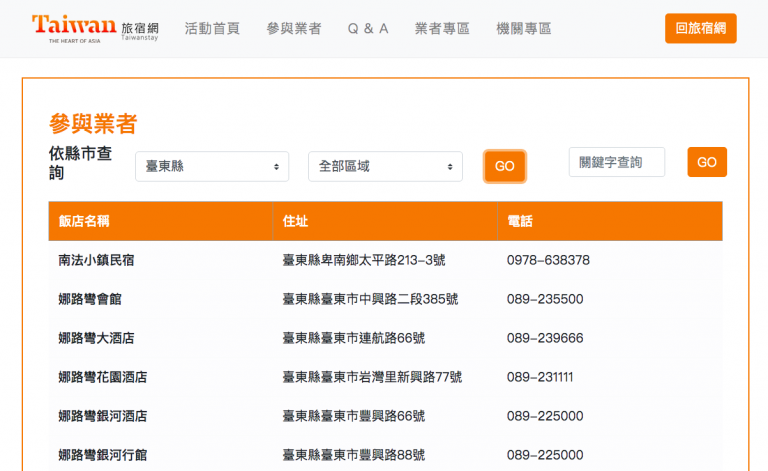
Task: Select the 娜路彎大酒店 hotel name
Action: pos(96,338)
